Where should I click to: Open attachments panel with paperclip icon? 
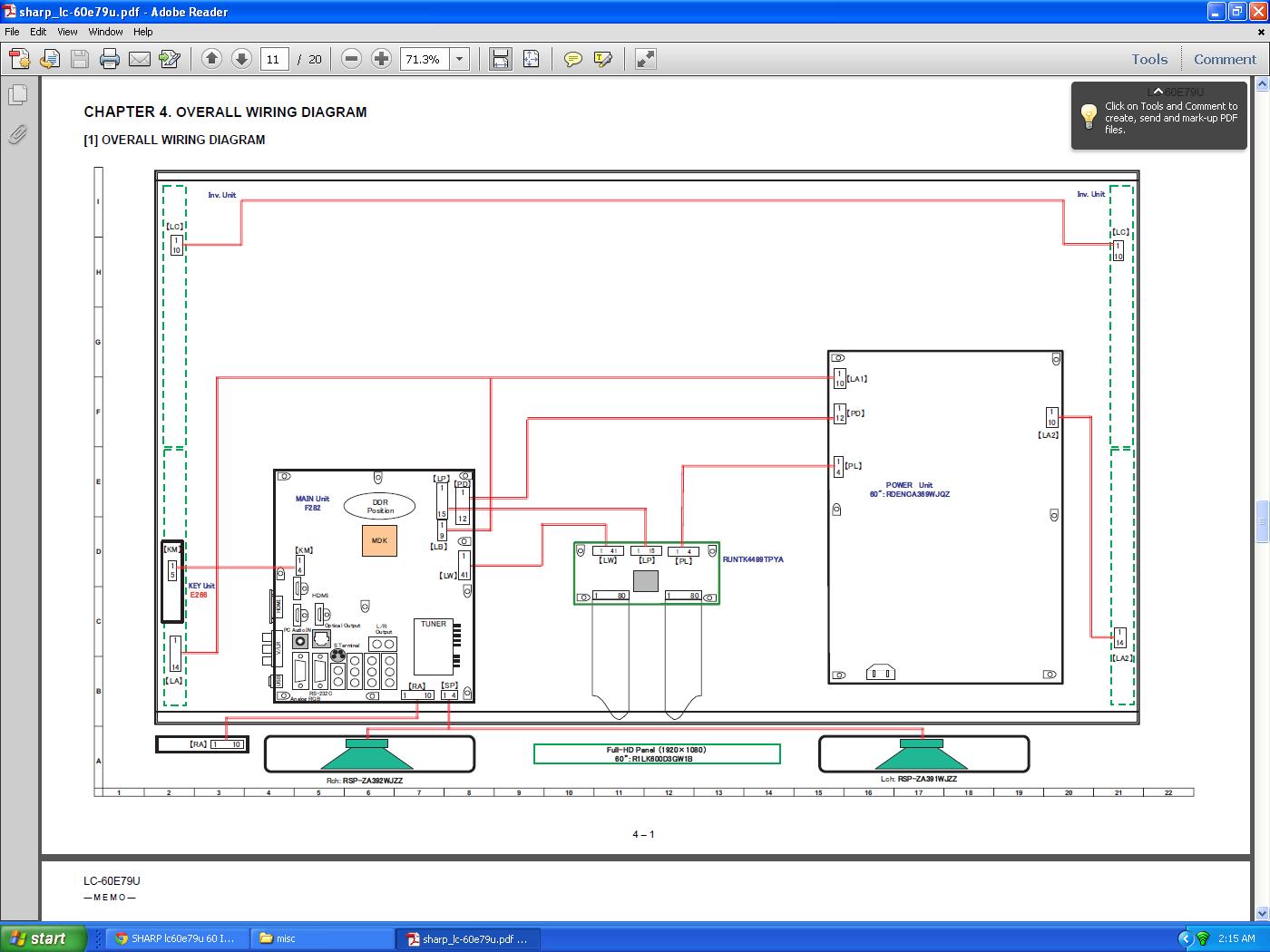(18, 134)
